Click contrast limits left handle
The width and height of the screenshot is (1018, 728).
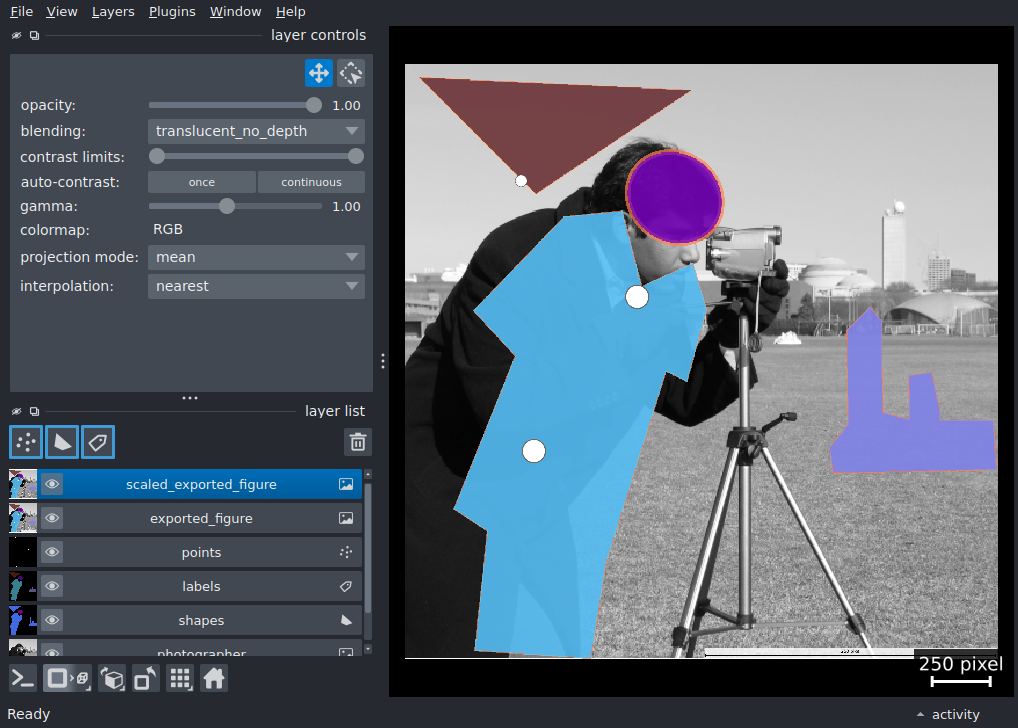[x=156, y=157]
